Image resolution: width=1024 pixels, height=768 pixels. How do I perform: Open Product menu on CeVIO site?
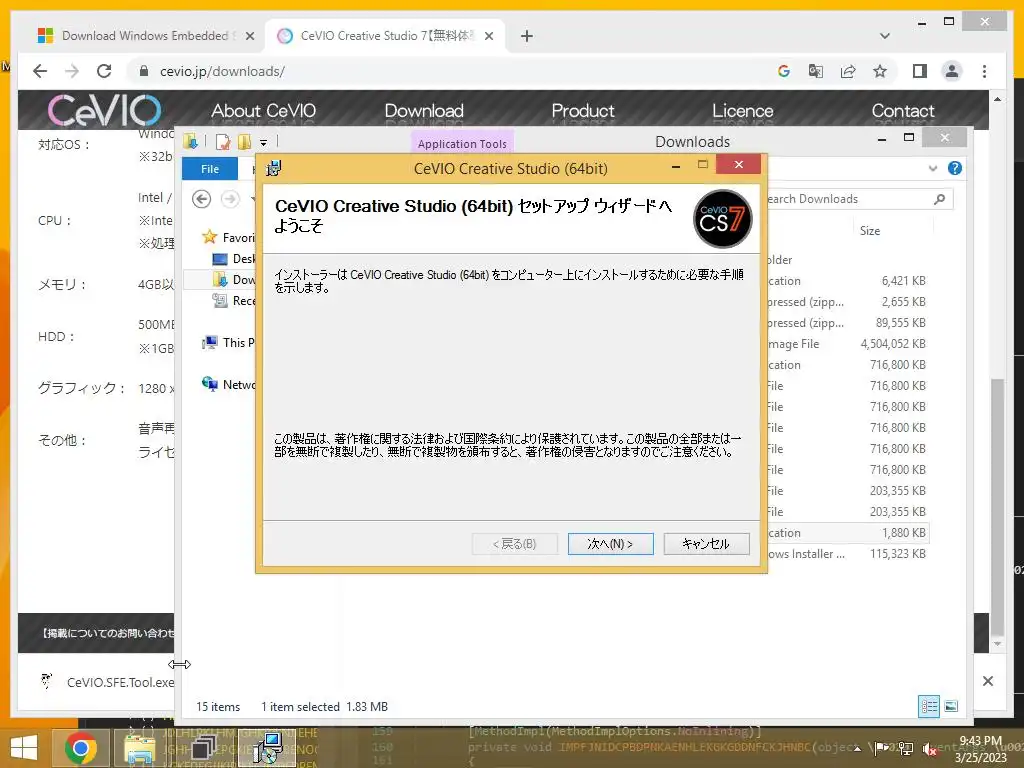(583, 110)
